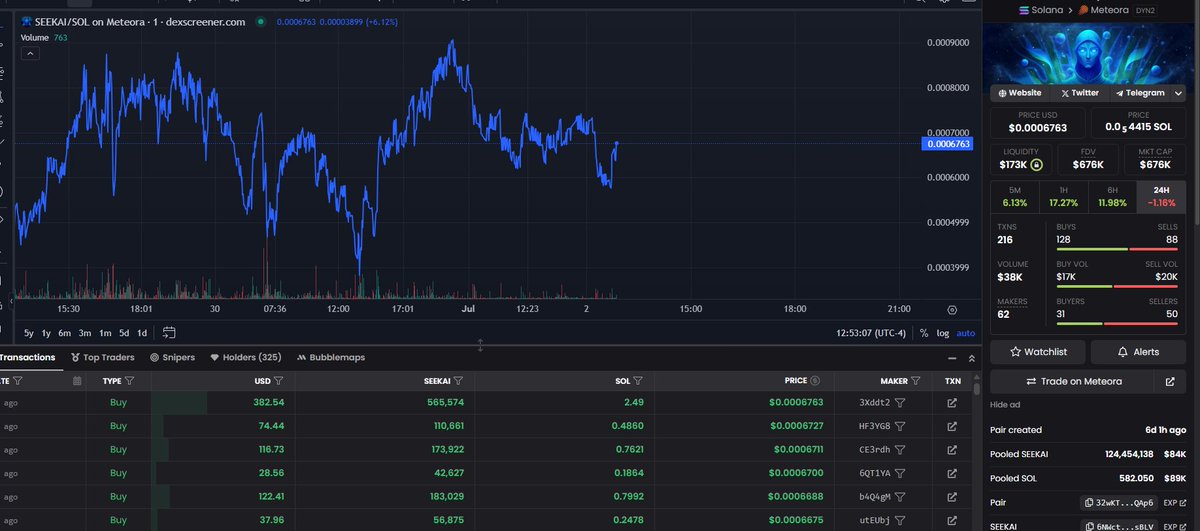Filter transactions by date
The height and width of the screenshot is (531, 1200).
pyautogui.click(x=18, y=380)
